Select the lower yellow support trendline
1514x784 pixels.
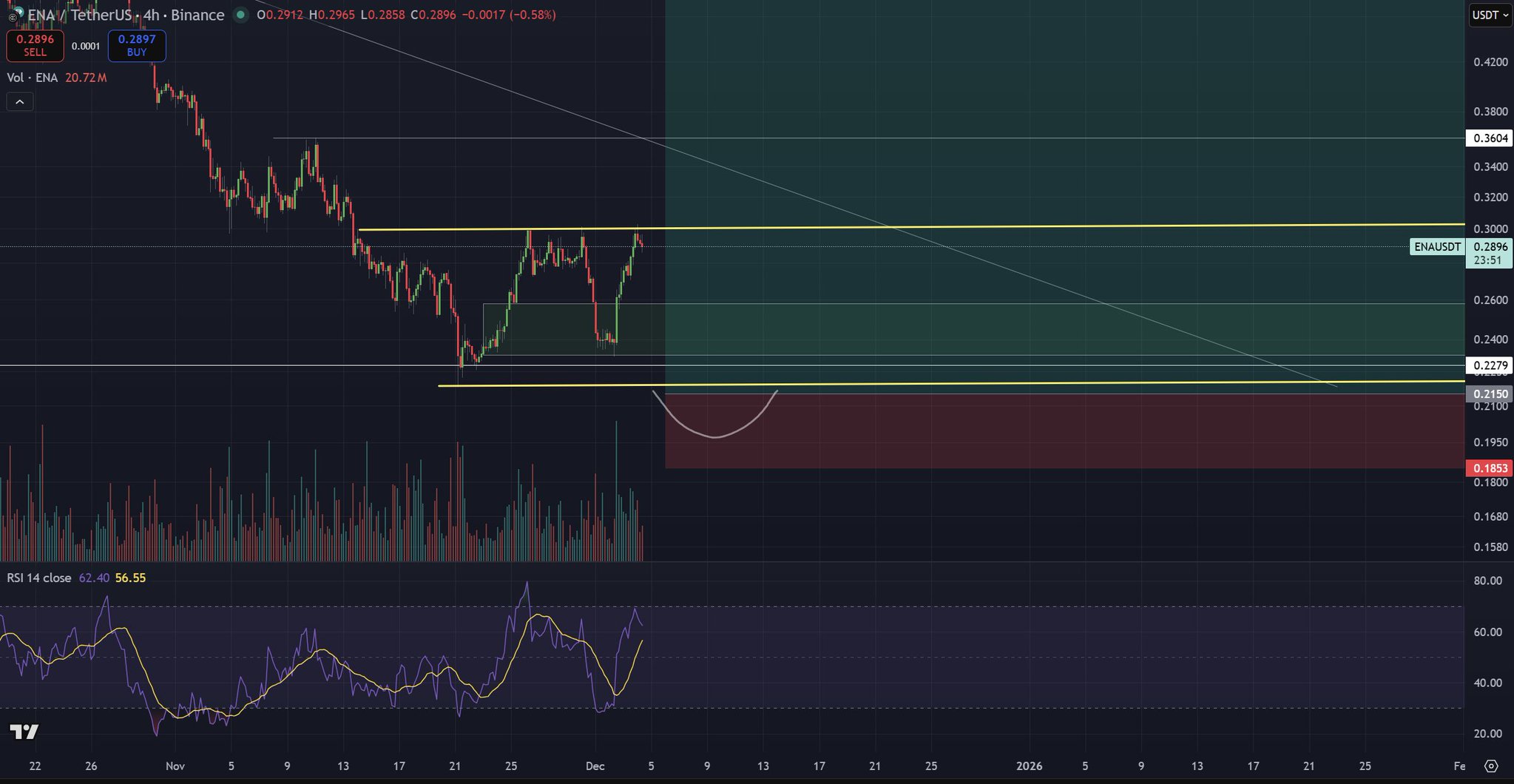click(1035, 382)
